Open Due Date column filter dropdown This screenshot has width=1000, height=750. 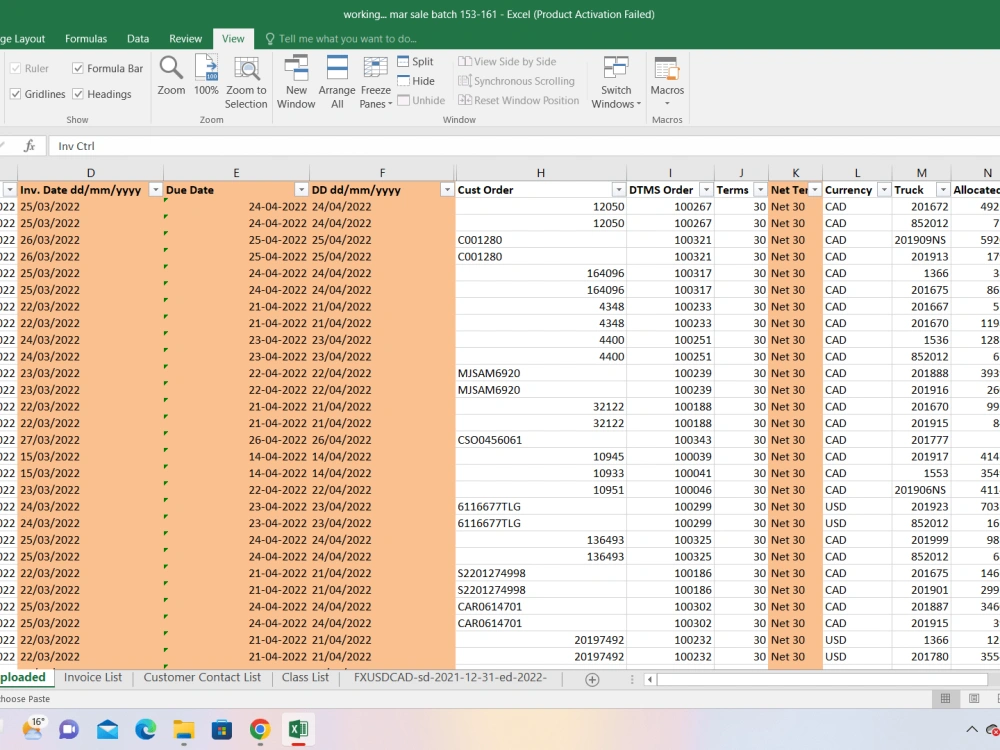tap(301, 190)
